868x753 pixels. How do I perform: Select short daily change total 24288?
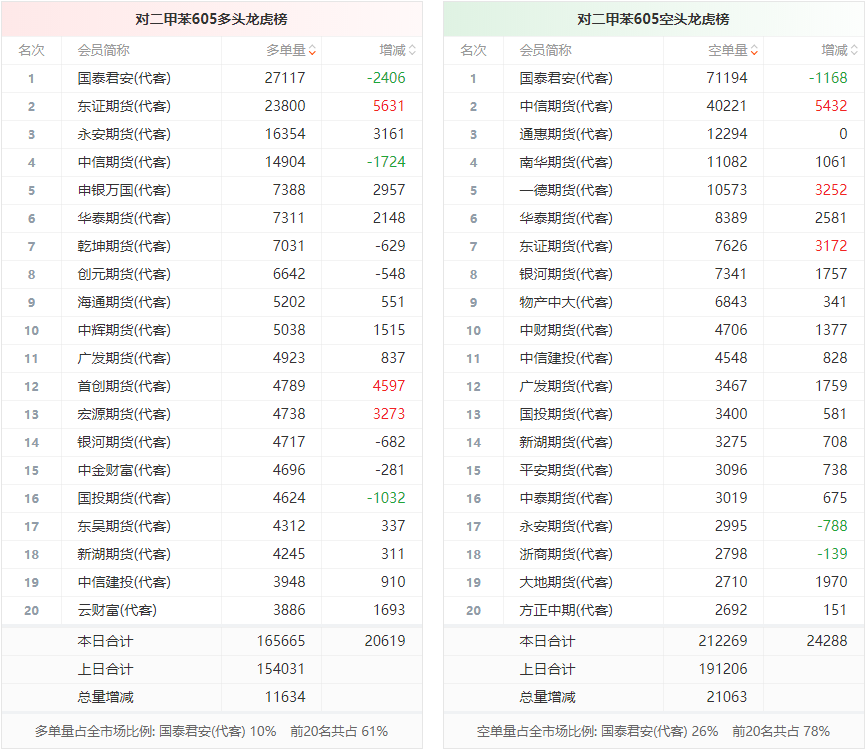coord(827,641)
